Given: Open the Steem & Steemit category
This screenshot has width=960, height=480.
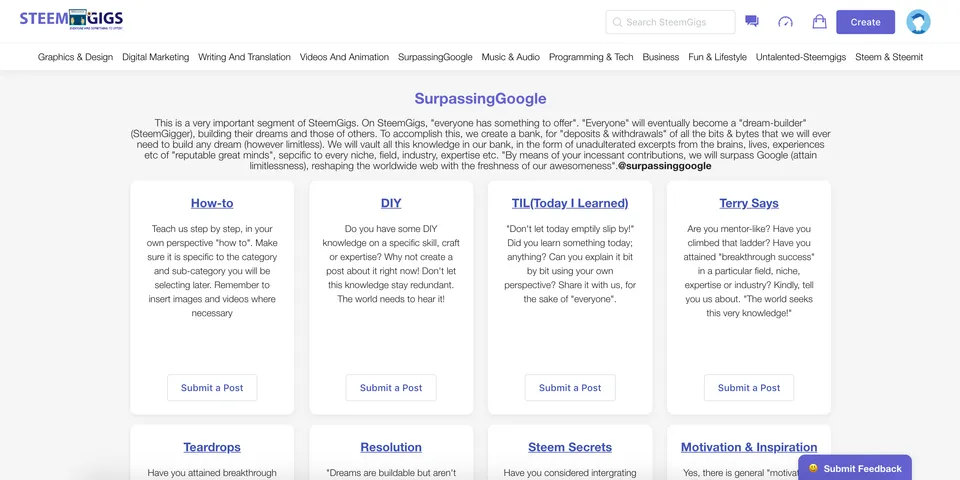Looking at the screenshot, I should coord(889,57).
